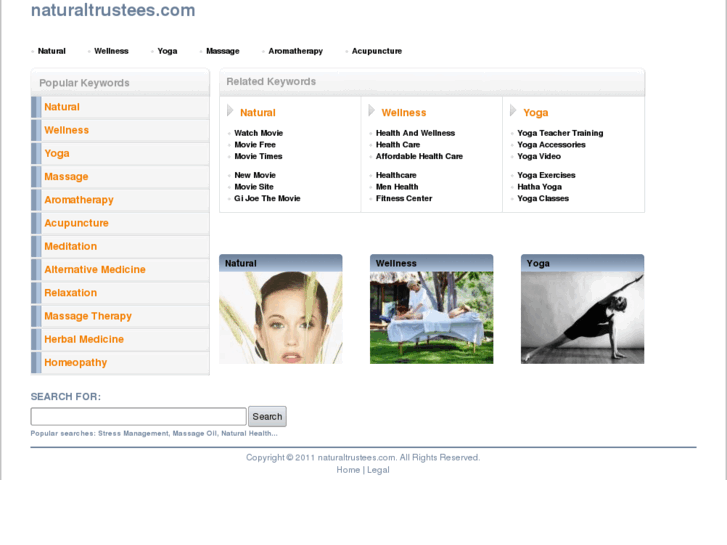727x545 pixels.
Task: Open Massage Oil popular search
Action: point(195,434)
